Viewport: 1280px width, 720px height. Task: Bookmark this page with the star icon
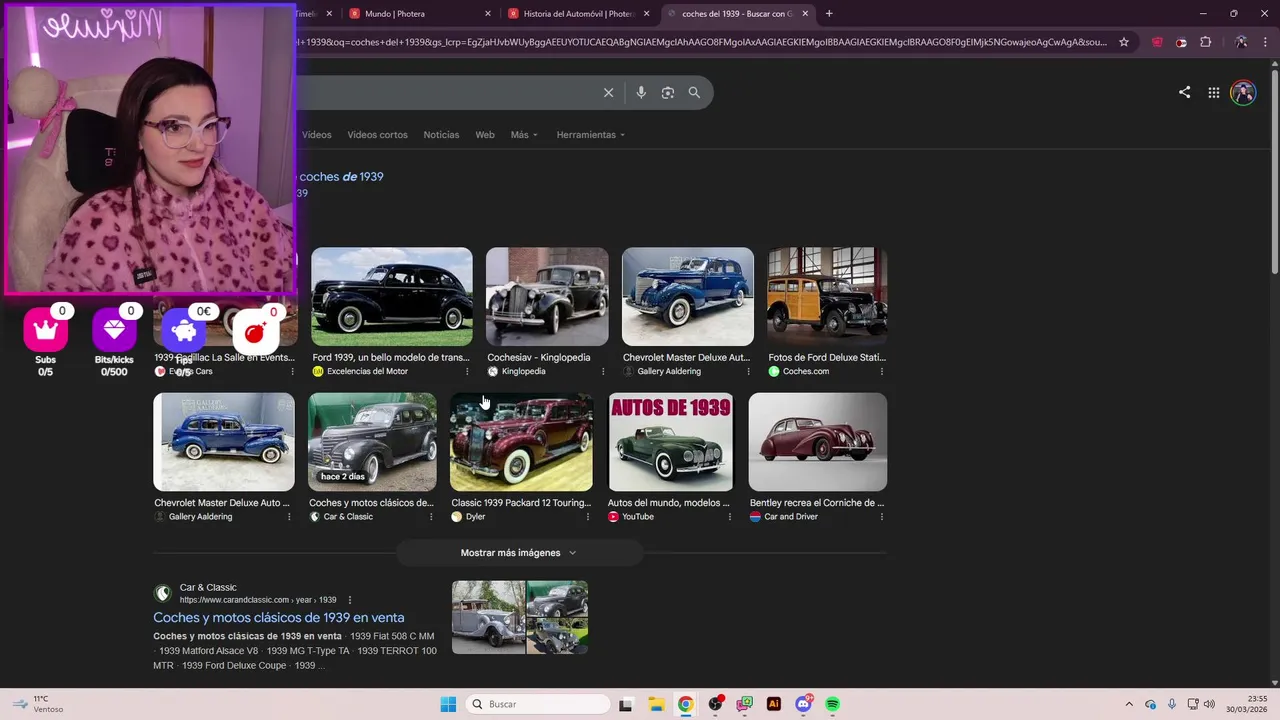1124,42
